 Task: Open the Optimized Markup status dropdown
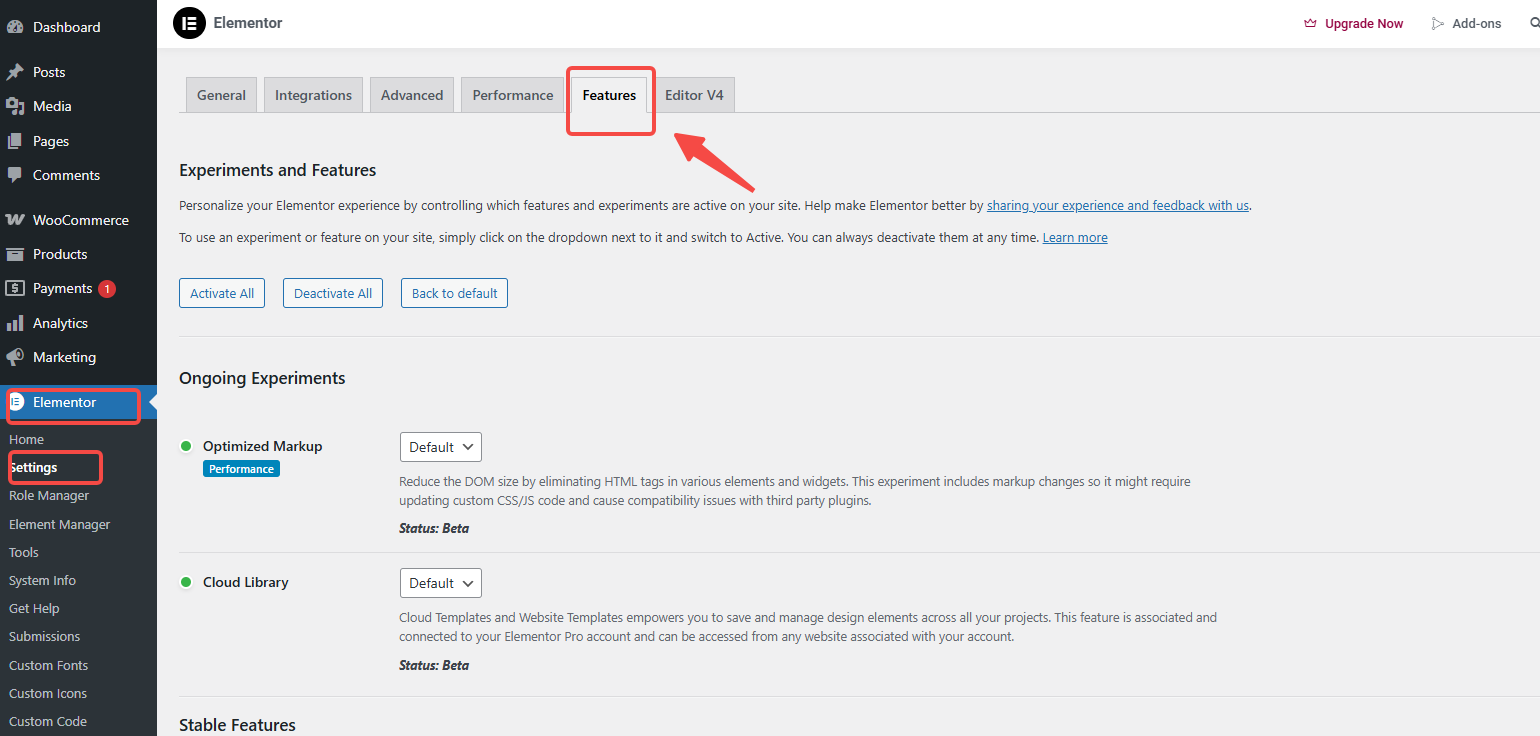coord(440,447)
